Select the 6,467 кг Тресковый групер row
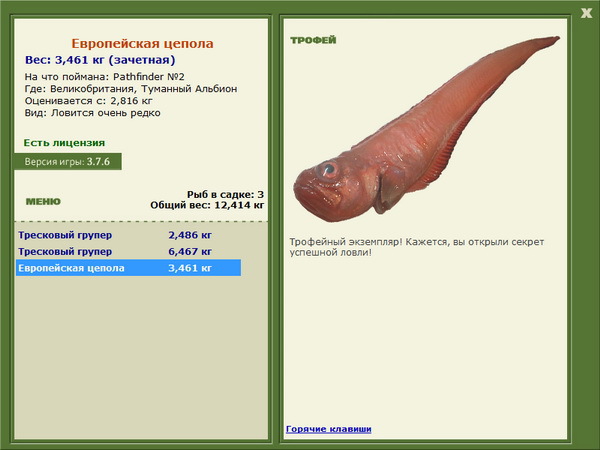This screenshot has height=450, width=600. click(x=128, y=251)
